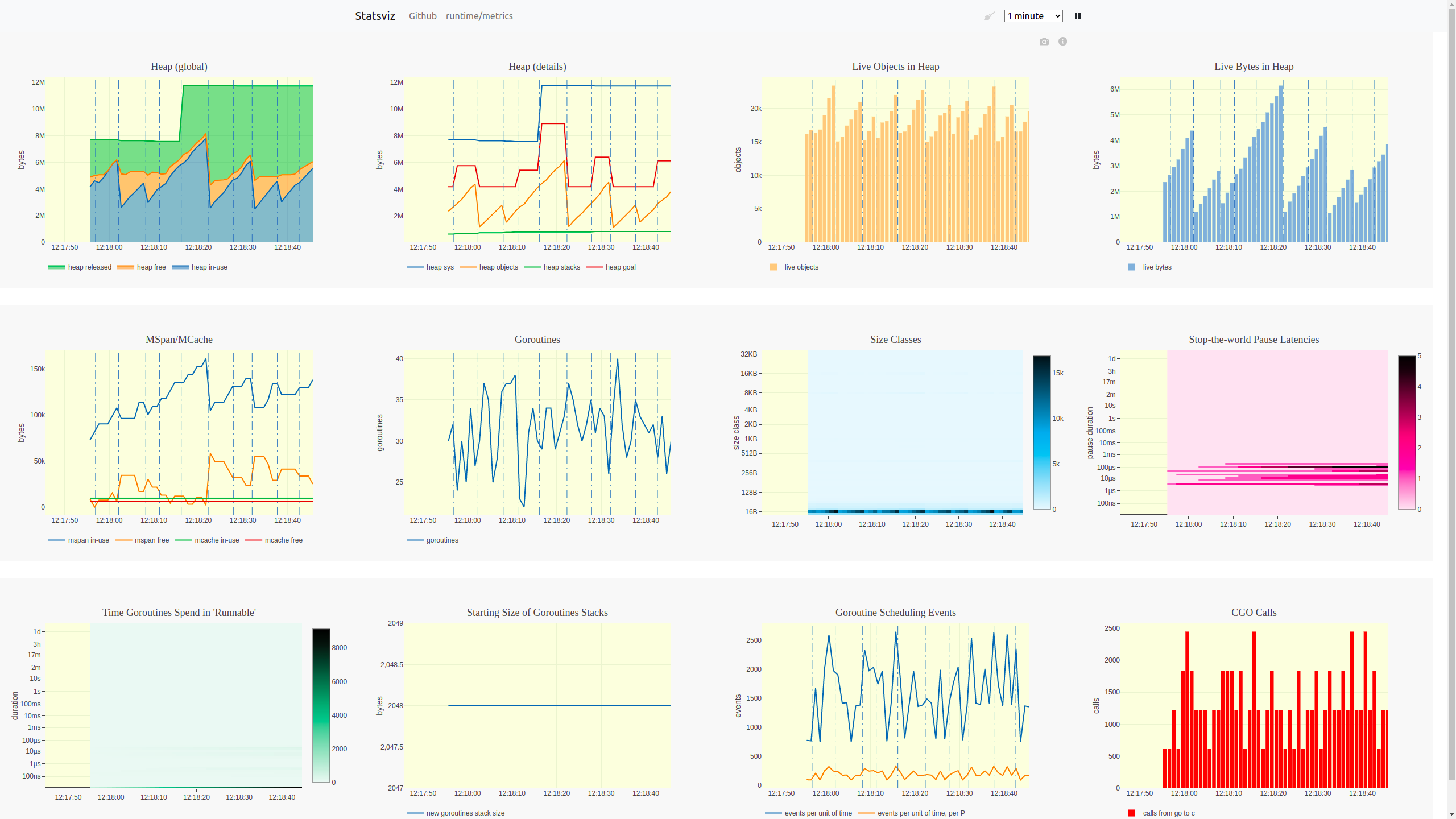
Task: Click live bytes legend color swatch
Action: click(x=1132, y=267)
